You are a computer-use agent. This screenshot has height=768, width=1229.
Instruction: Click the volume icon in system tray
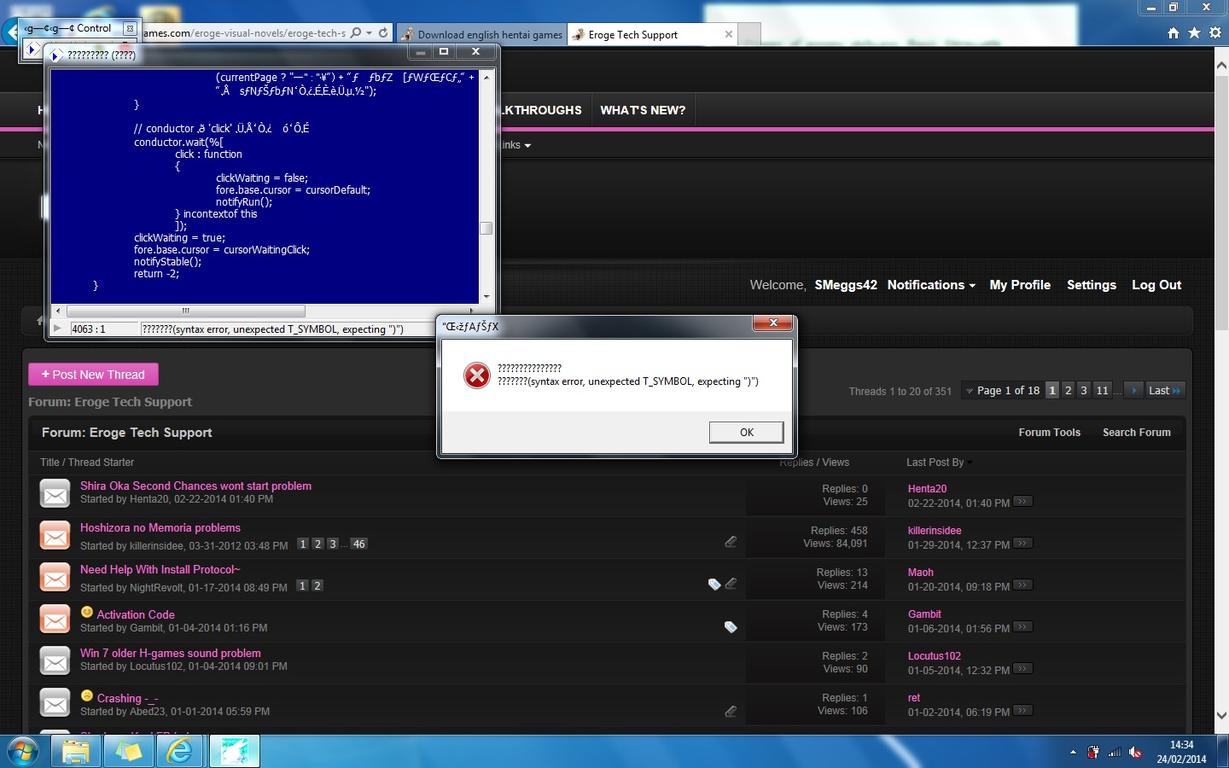point(1135,752)
